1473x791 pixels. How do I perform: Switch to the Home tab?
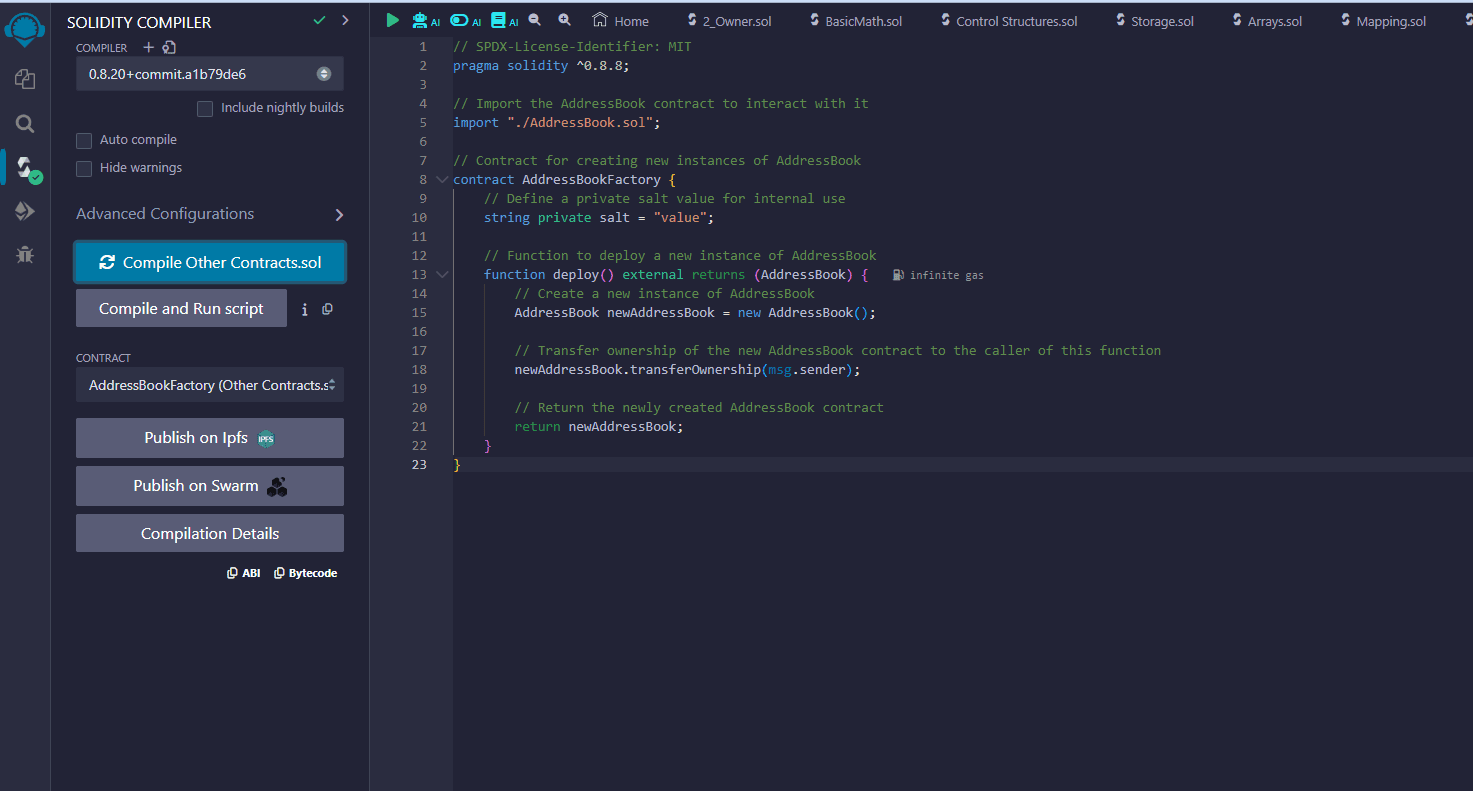coord(620,21)
